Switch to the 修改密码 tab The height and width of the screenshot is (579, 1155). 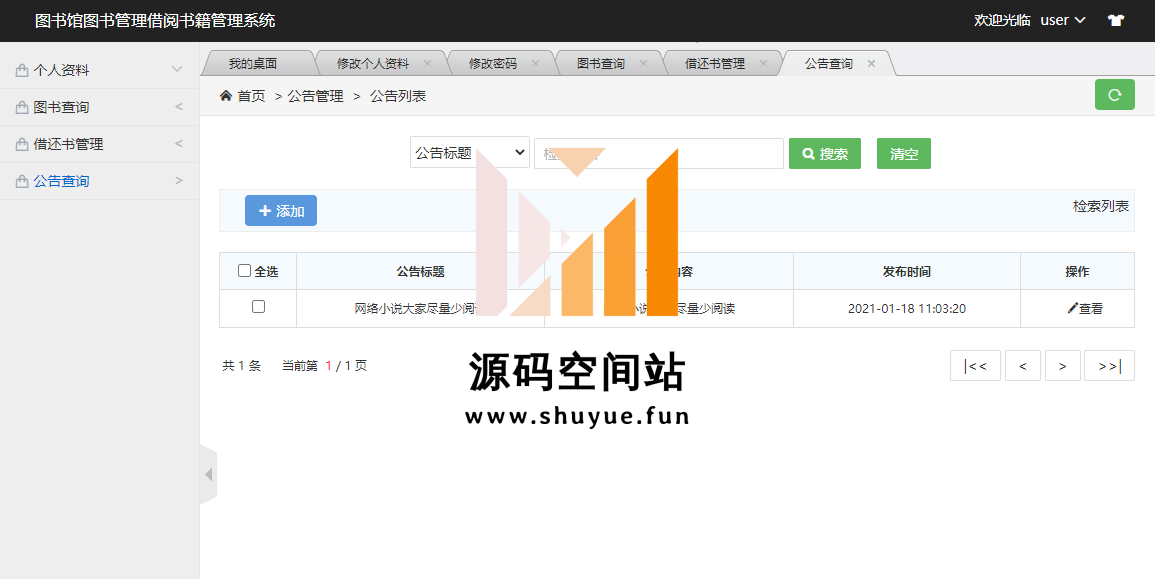pyautogui.click(x=493, y=63)
